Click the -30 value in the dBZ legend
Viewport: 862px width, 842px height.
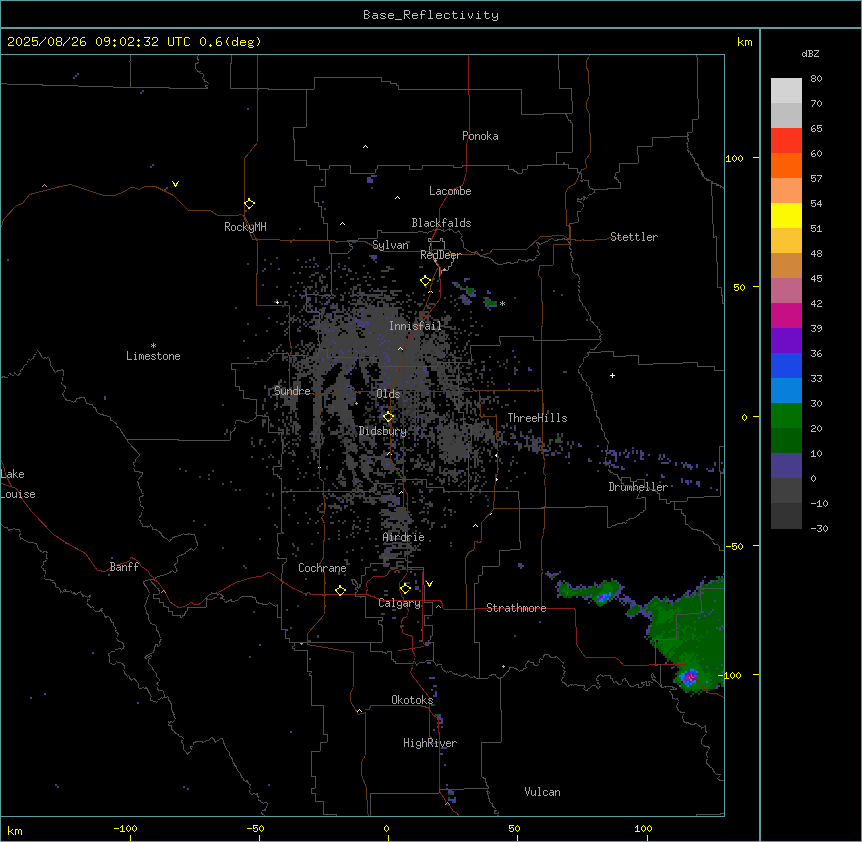point(819,528)
